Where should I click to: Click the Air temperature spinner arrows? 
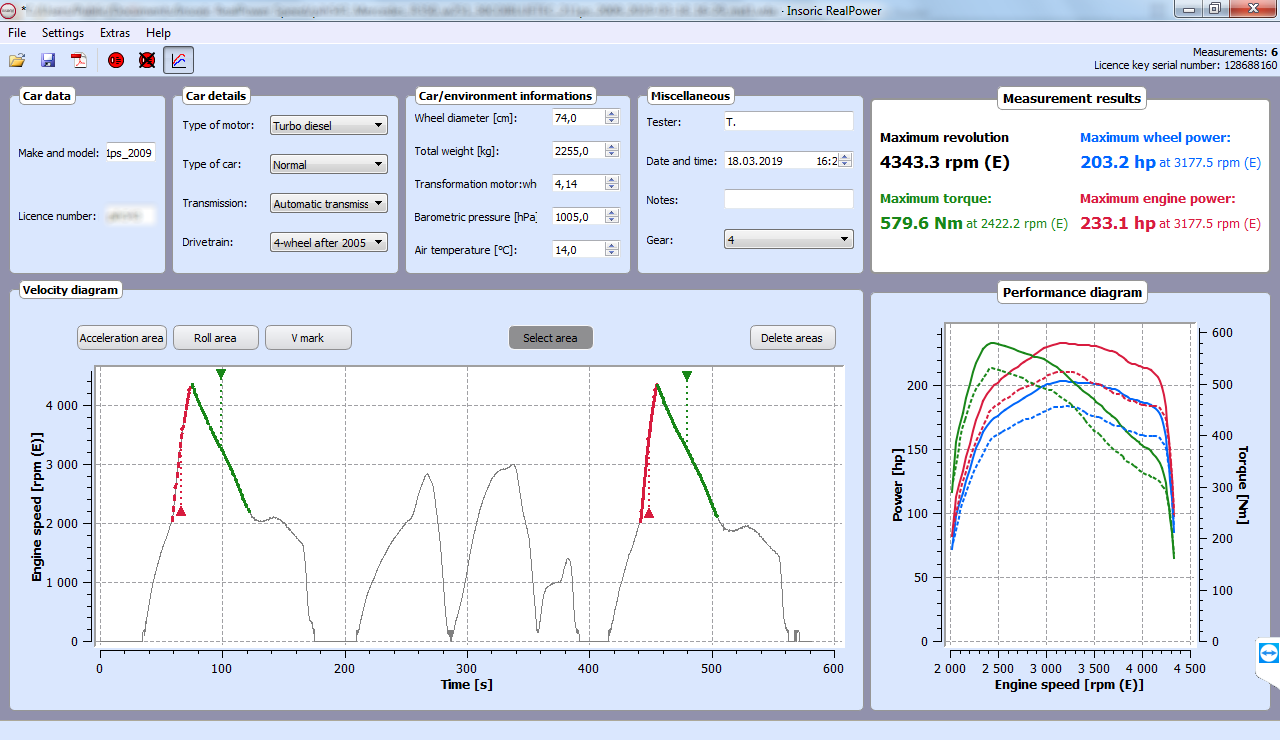coord(612,250)
